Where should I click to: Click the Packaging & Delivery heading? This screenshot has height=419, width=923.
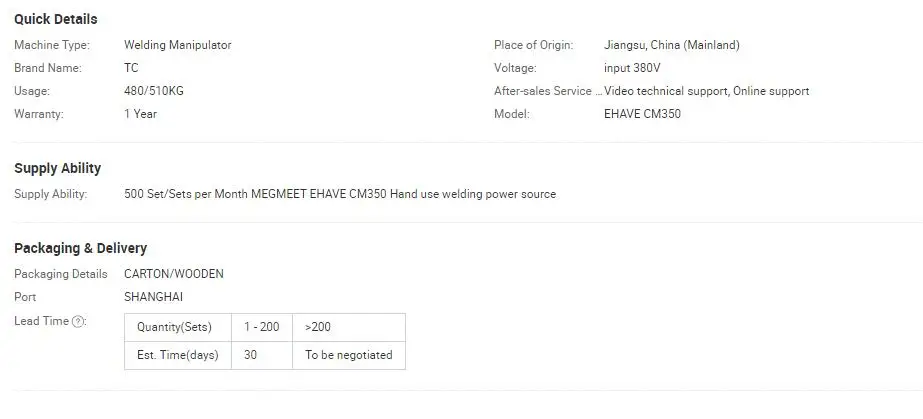pos(81,248)
